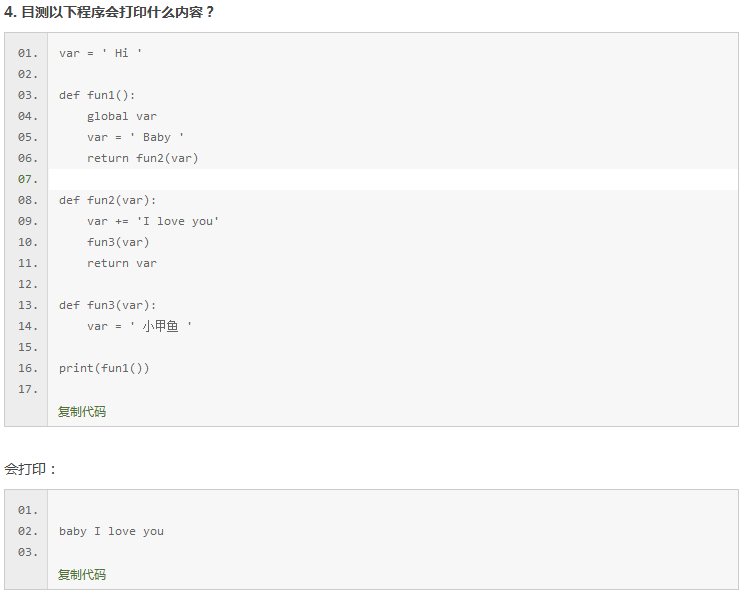Click the output text 'baby I love you'
The width and height of the screenshot is (745, 598).
point(111,531)
